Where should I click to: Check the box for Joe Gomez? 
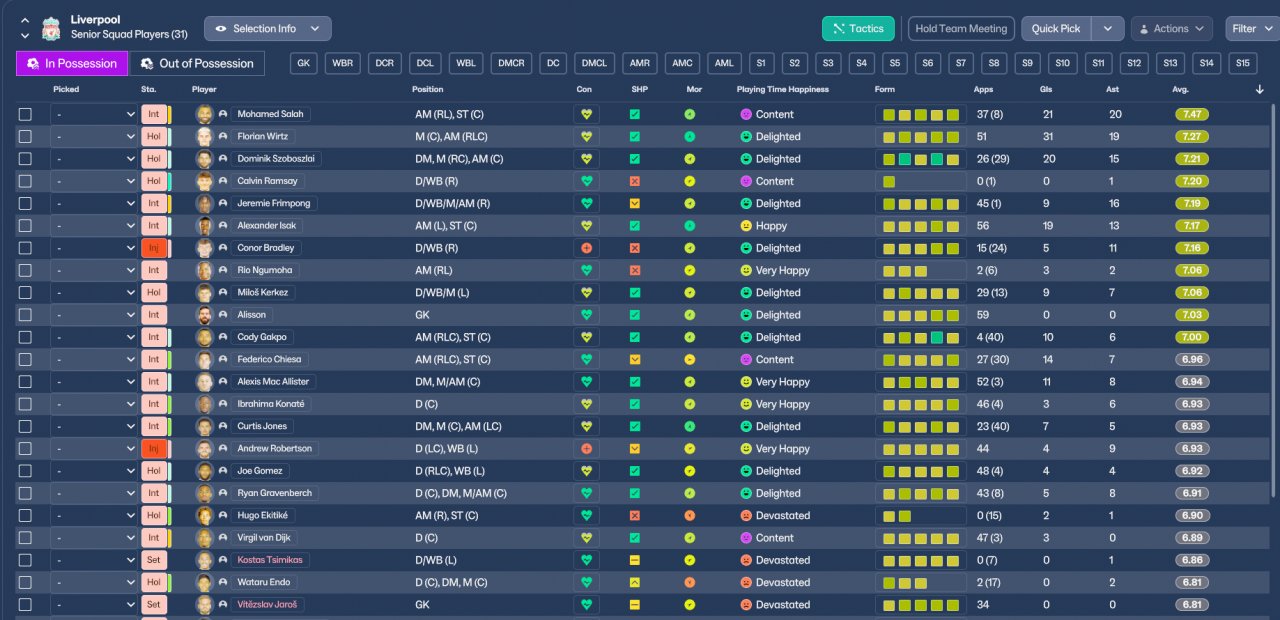(25, 471)
